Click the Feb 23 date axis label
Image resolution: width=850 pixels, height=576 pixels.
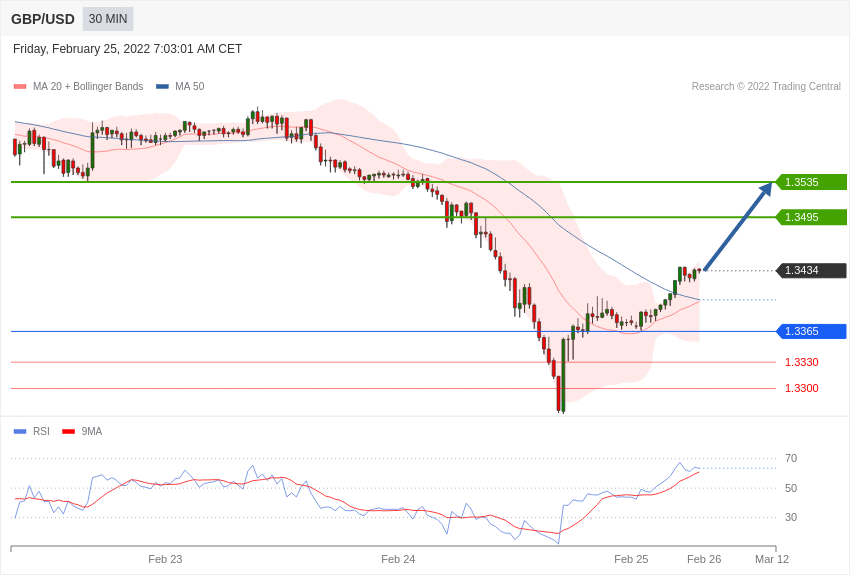(165, 559)
